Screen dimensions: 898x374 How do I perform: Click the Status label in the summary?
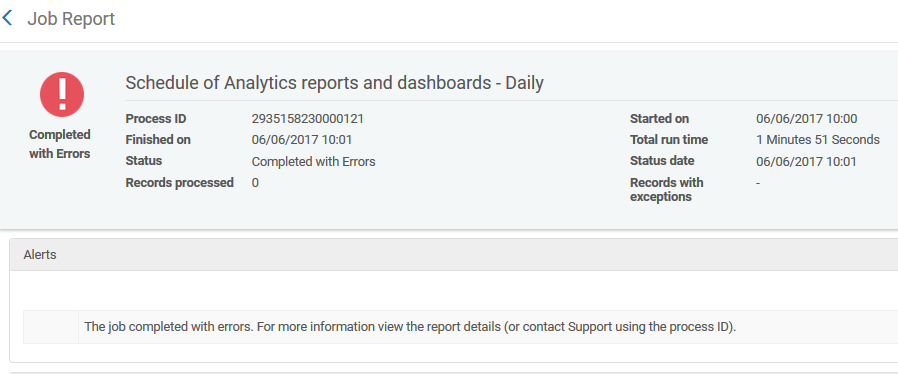(144, 161)
